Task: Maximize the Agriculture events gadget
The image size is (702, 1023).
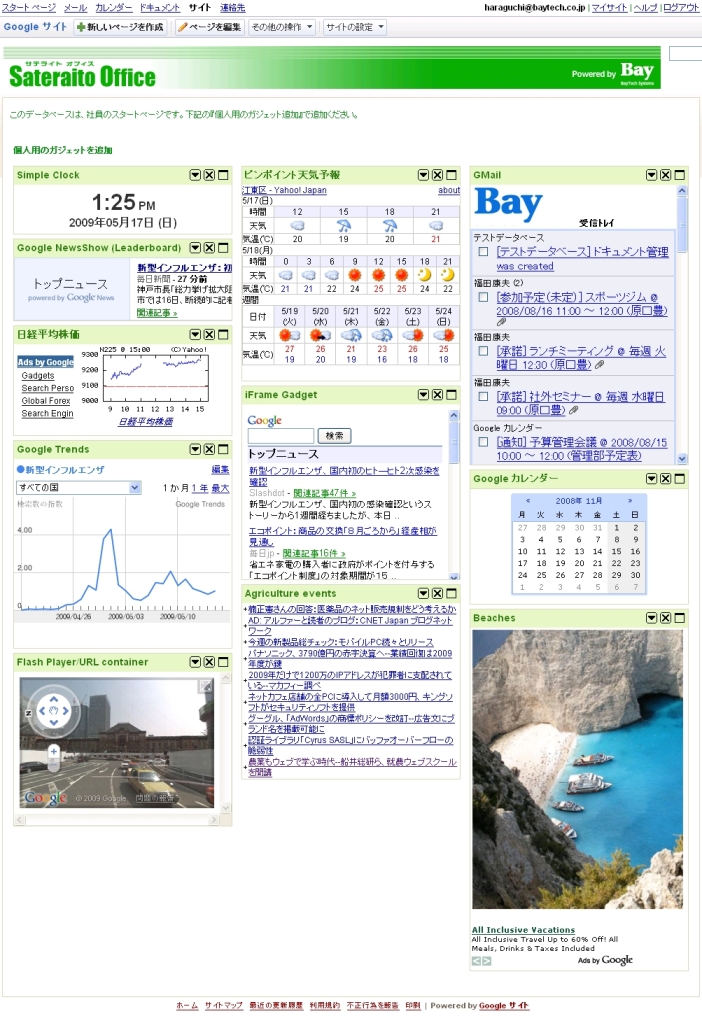Action: (x=451, y=594)
